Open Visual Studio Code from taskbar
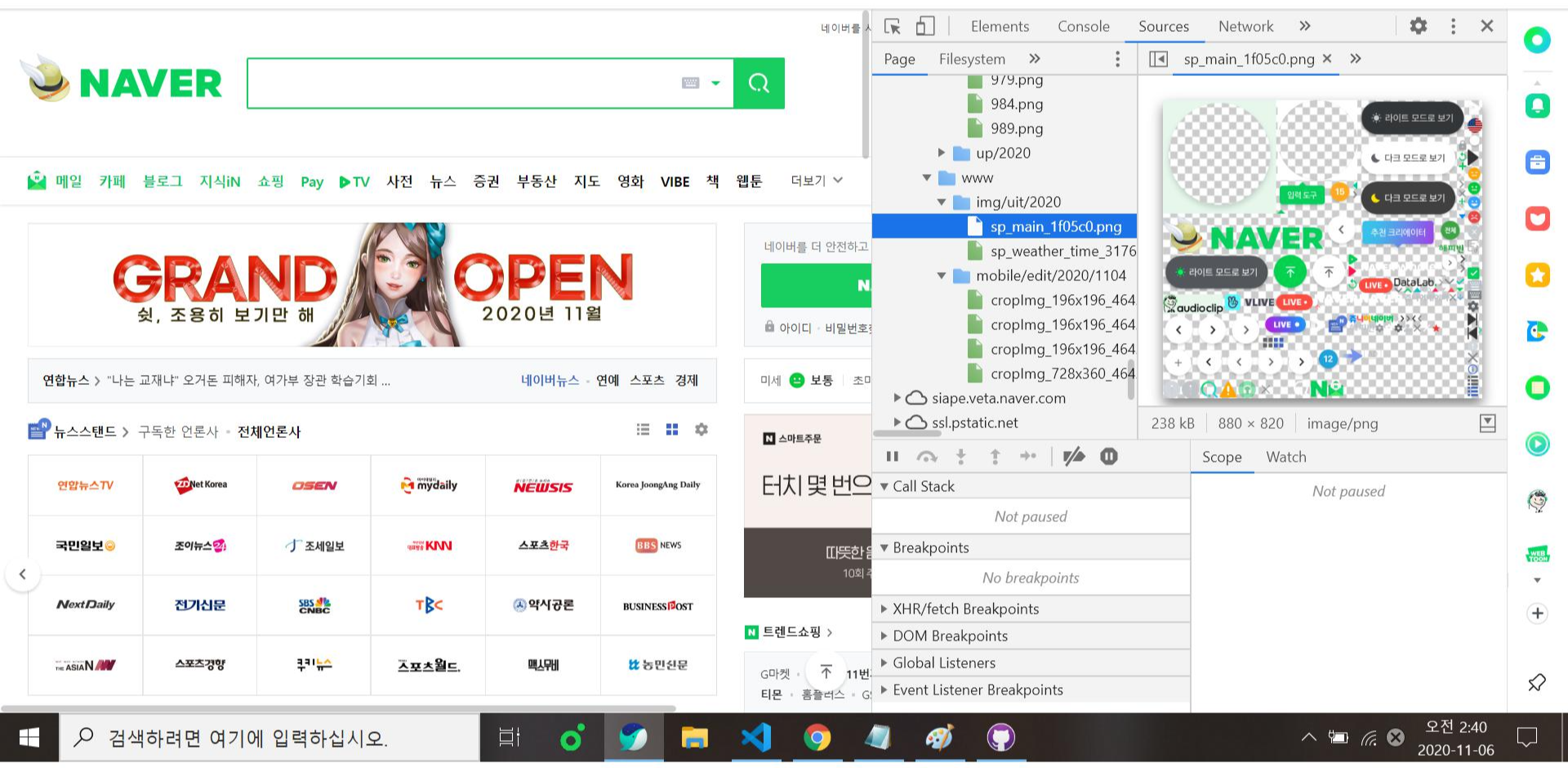This screenshot has width=1568, height=768. 756,738
